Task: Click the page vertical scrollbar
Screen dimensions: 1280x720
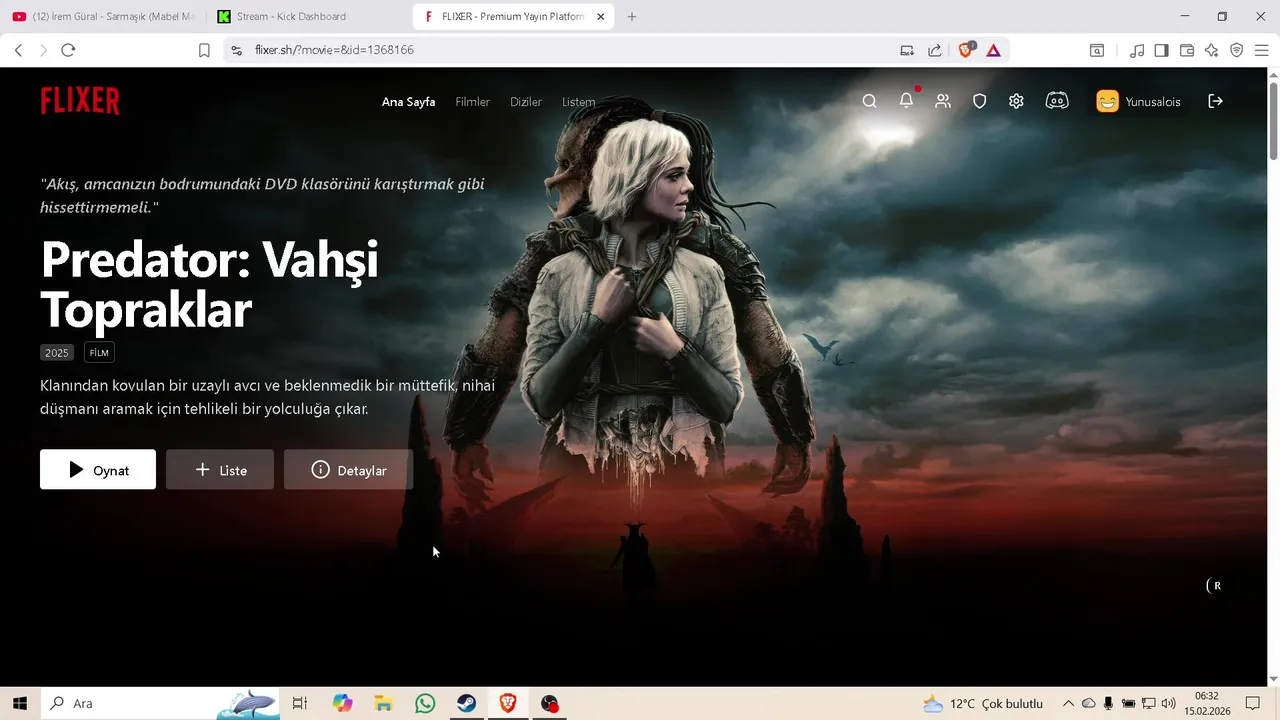Action: (1273, 120)
